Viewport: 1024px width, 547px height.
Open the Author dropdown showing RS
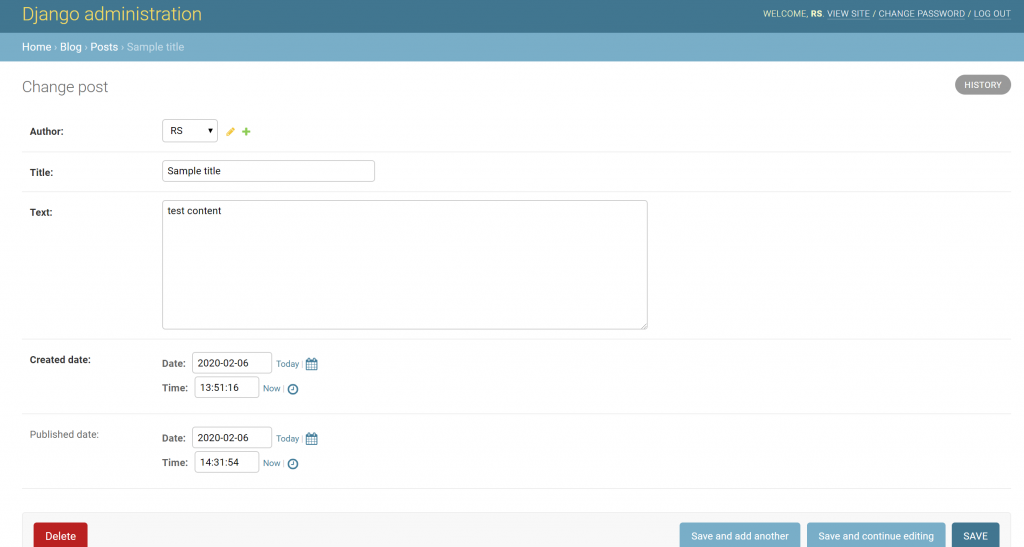[190, 131]
